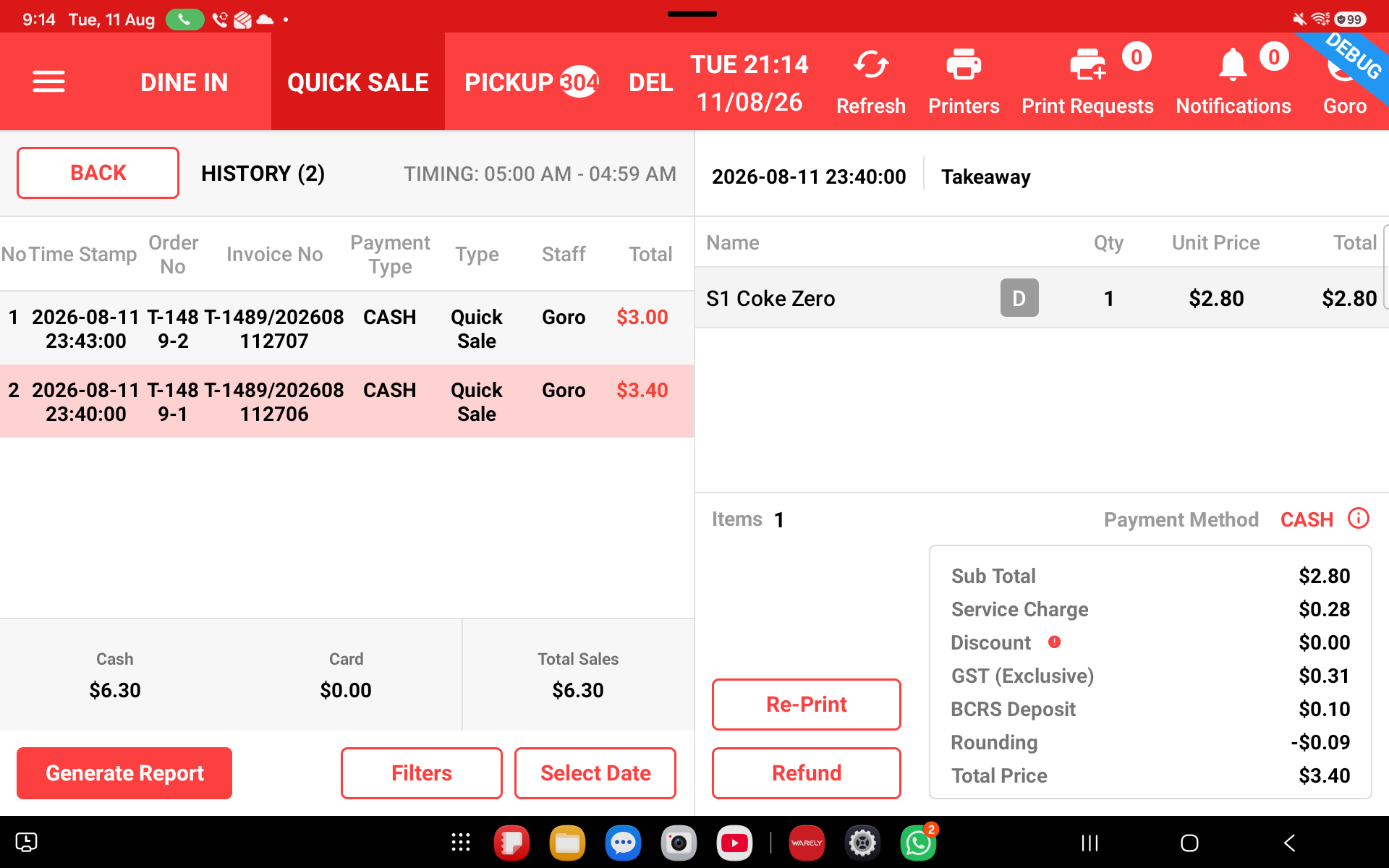The image size is (1389, 868).
Task: Tap the Notifications count badge
Action: coord(1274,56)
